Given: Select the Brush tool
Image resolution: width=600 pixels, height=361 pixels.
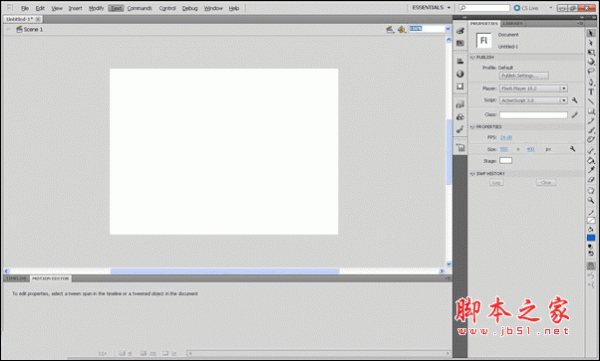Looking at the screenshot, I should (591, 131).
